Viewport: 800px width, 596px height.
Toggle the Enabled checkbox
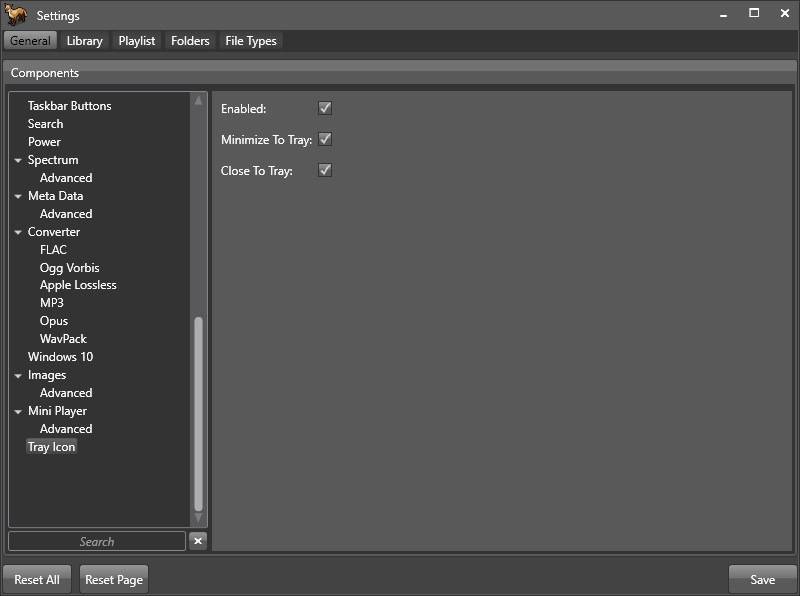click(325, 108)
